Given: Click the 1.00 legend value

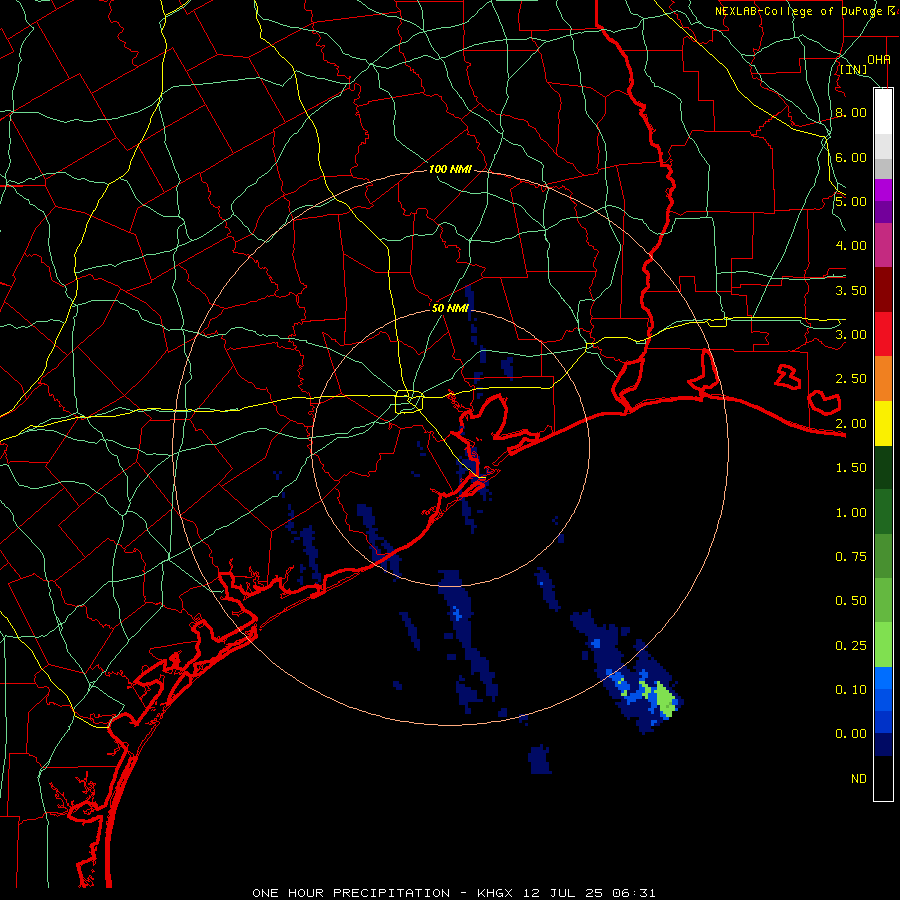Looking at the screenshot, I should tap(851, 513).
